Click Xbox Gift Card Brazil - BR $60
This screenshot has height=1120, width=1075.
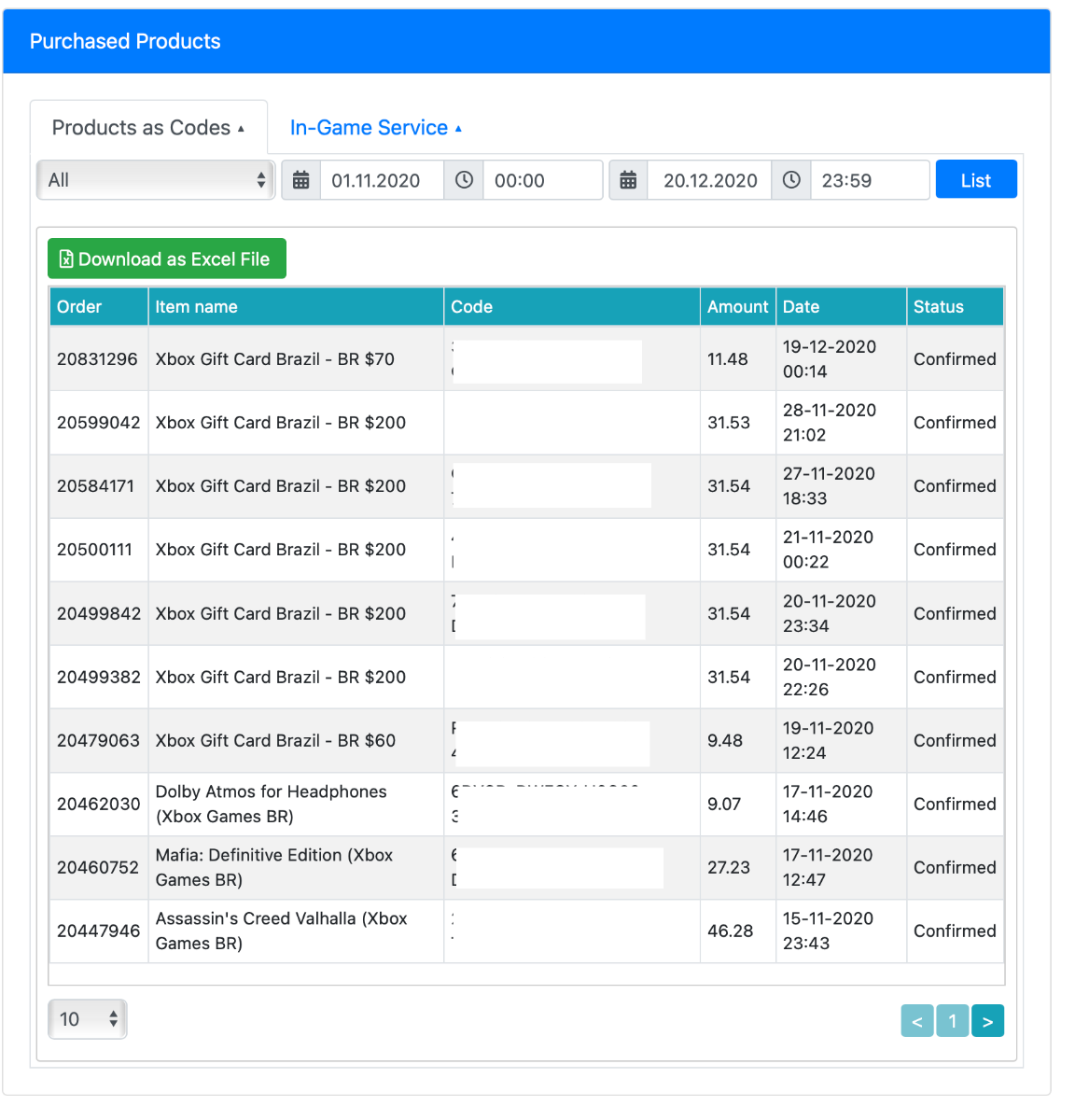tap(275, 741)
